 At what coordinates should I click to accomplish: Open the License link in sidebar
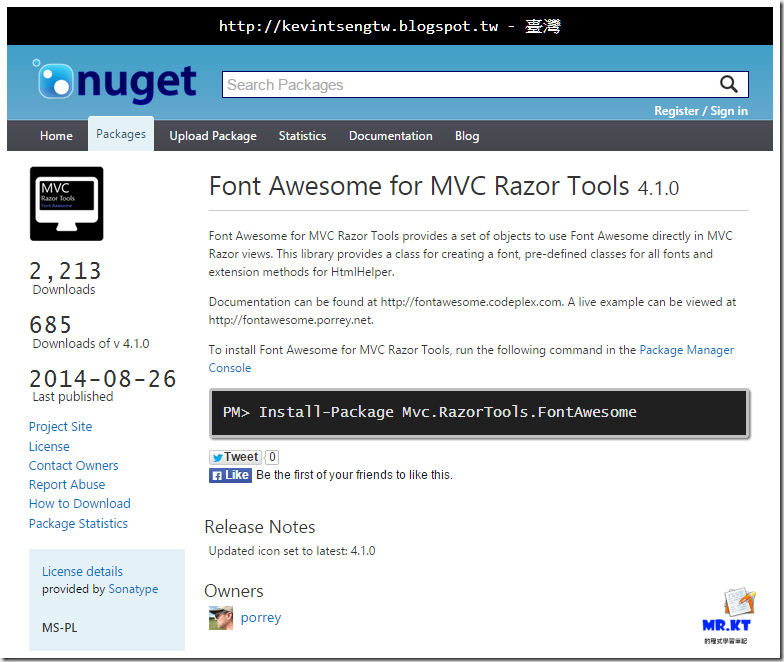pyautogui.click(x=49, y=446)
